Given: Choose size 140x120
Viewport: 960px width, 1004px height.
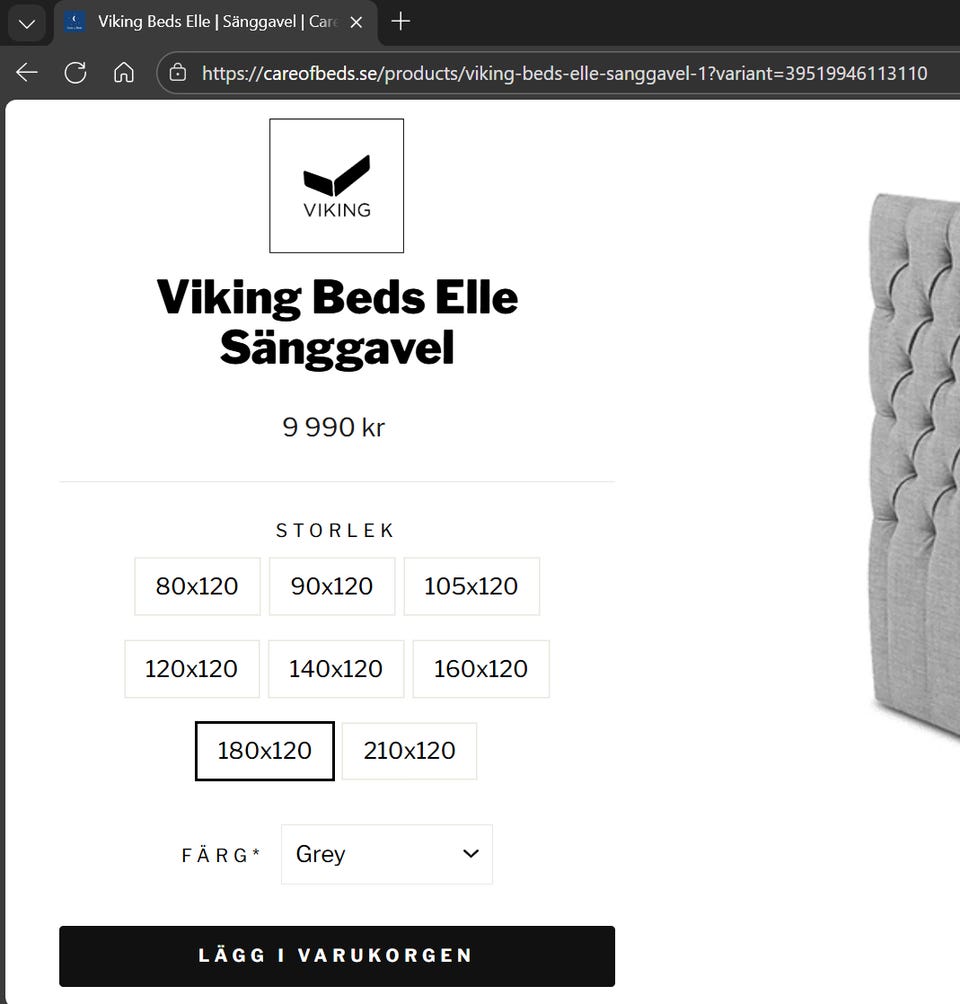Looking at the screenshot, I should pyautogui.click(x=336, y=668).
